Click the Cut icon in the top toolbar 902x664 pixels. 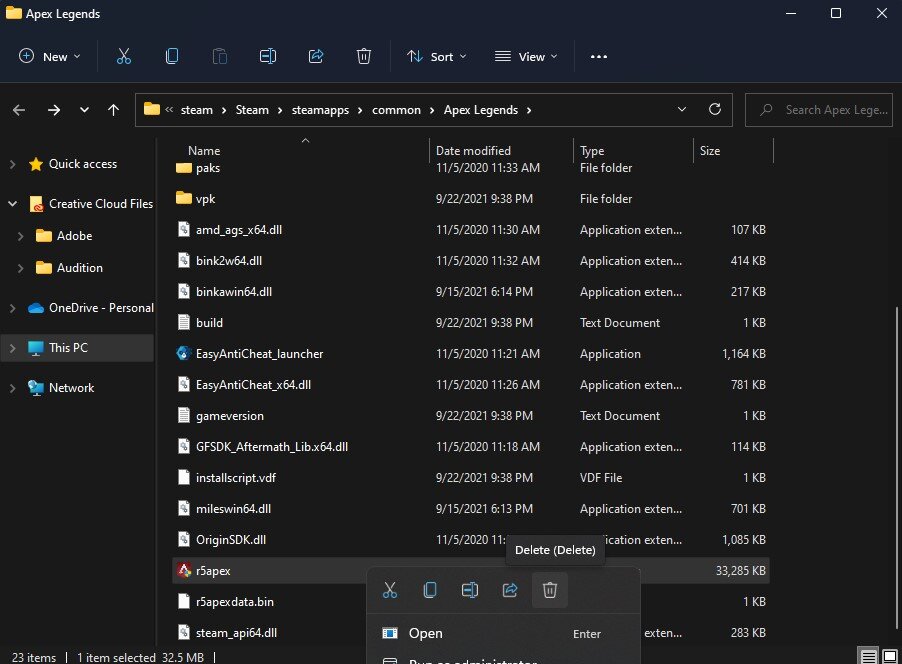tap(124, 57)
